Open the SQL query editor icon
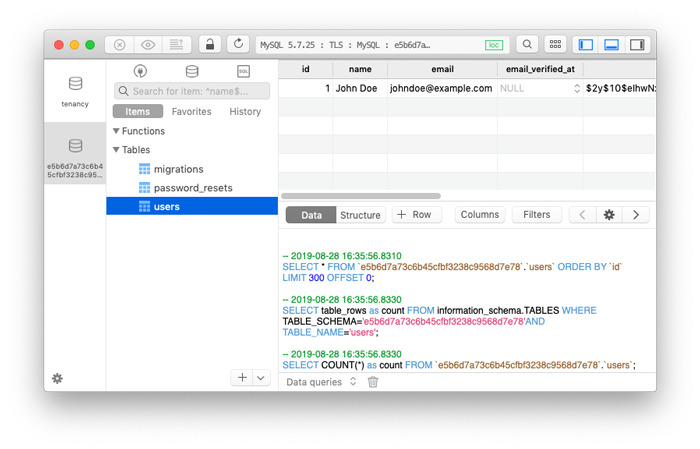 [243, 71]
